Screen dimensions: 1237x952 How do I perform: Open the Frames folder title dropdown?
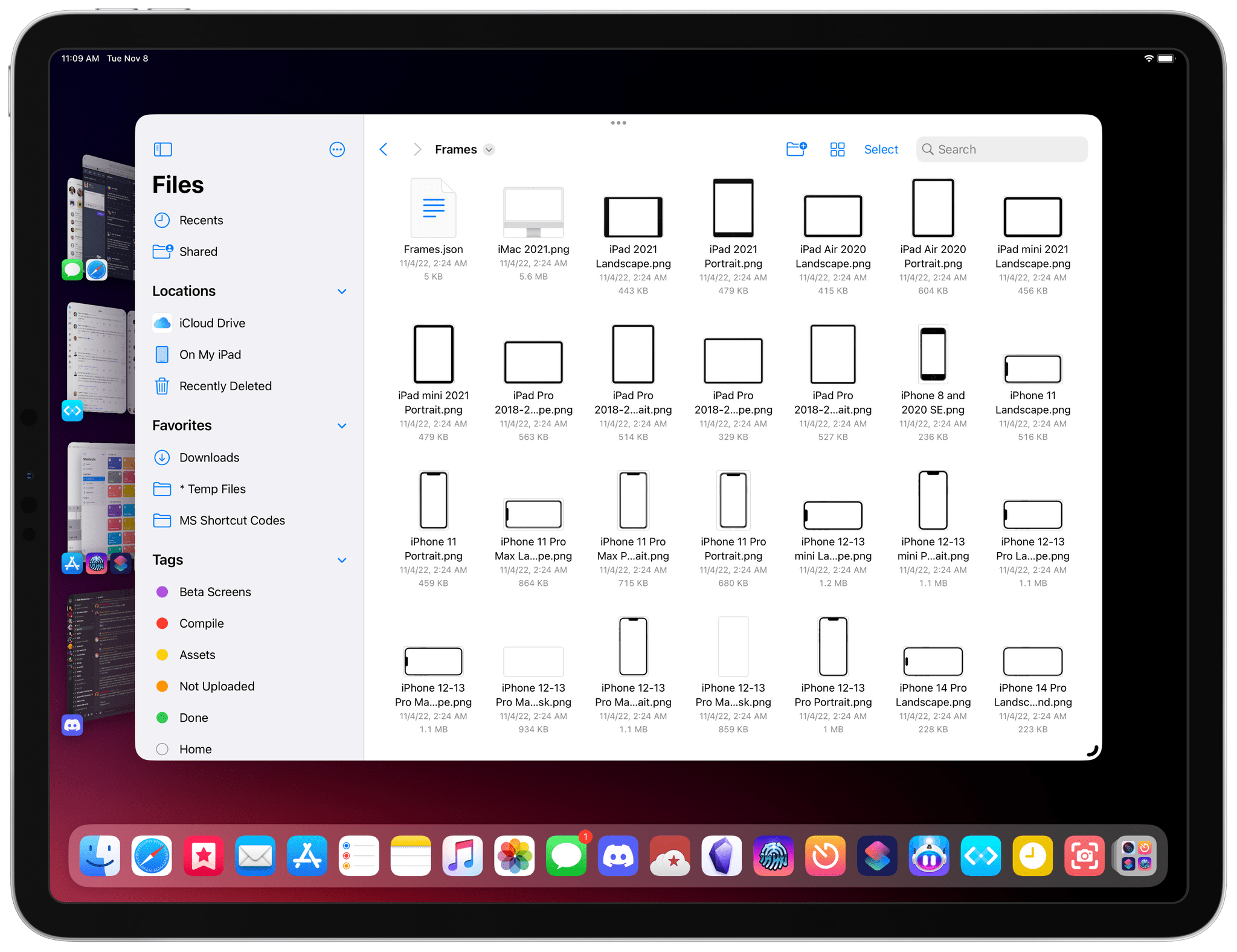pyautogui.click(x=489, y=150)
